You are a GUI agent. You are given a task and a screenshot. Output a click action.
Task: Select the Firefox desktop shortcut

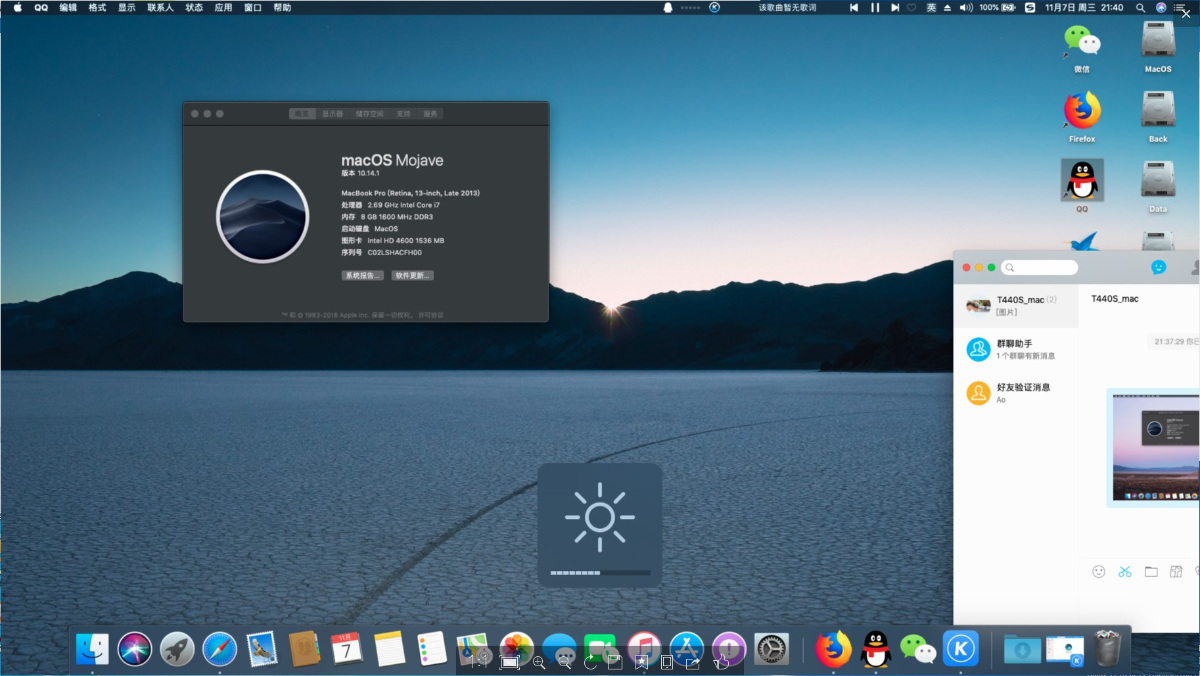click(x=1082, y=118)
